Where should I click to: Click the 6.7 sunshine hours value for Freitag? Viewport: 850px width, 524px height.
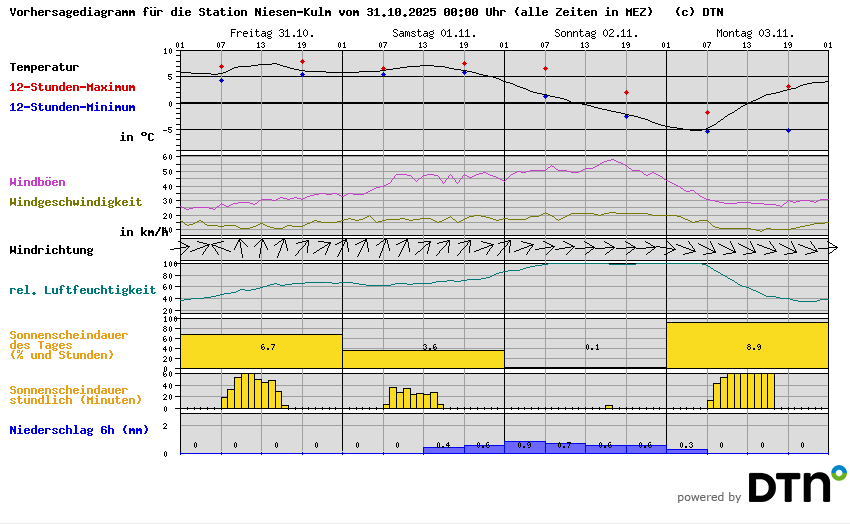click(268, 347)
